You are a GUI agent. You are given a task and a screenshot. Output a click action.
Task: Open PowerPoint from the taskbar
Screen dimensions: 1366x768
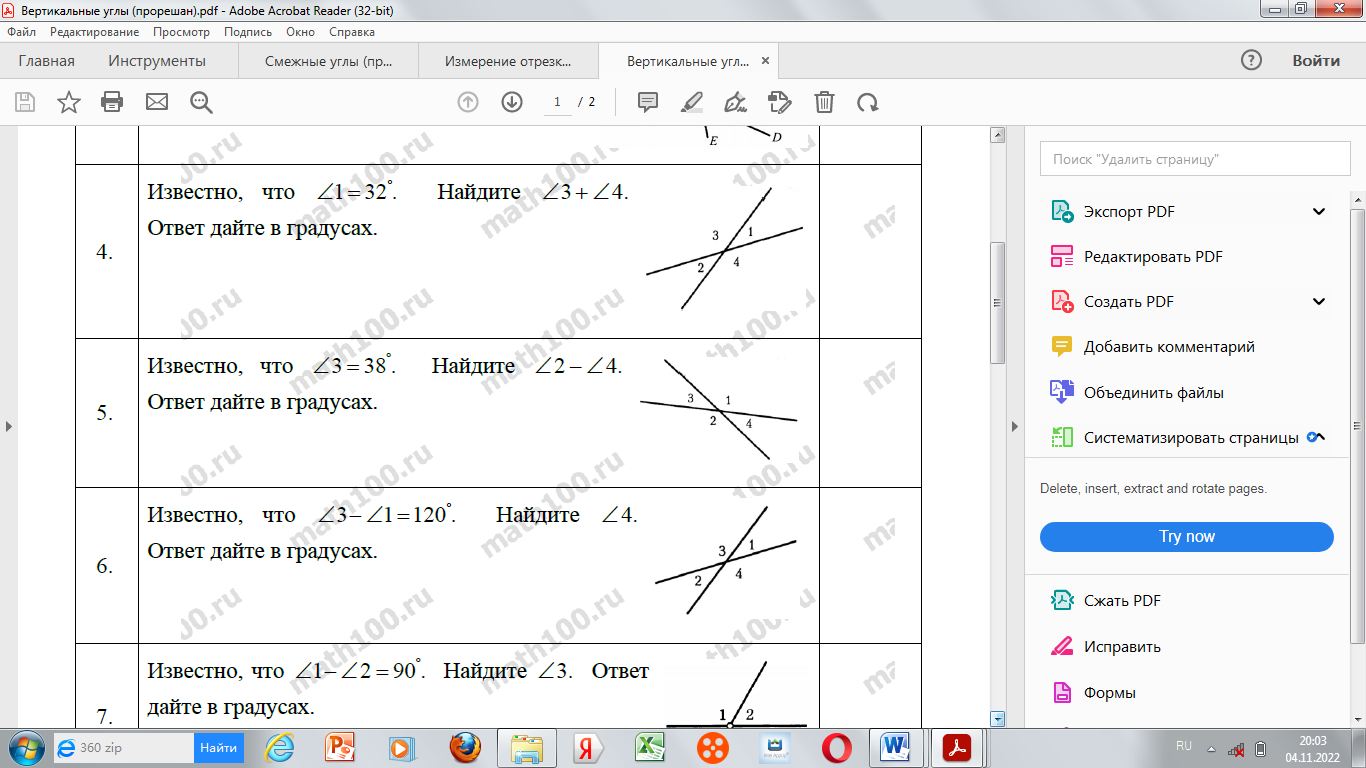[x=341, y=748]
